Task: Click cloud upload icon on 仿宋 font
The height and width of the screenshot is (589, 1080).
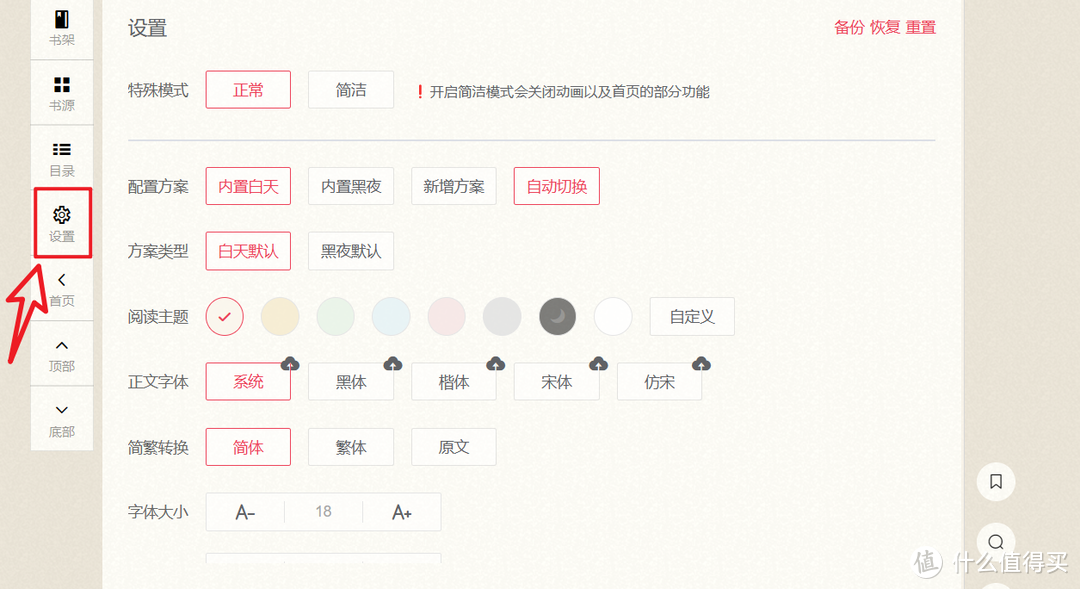Action: (x=701, y=364)
